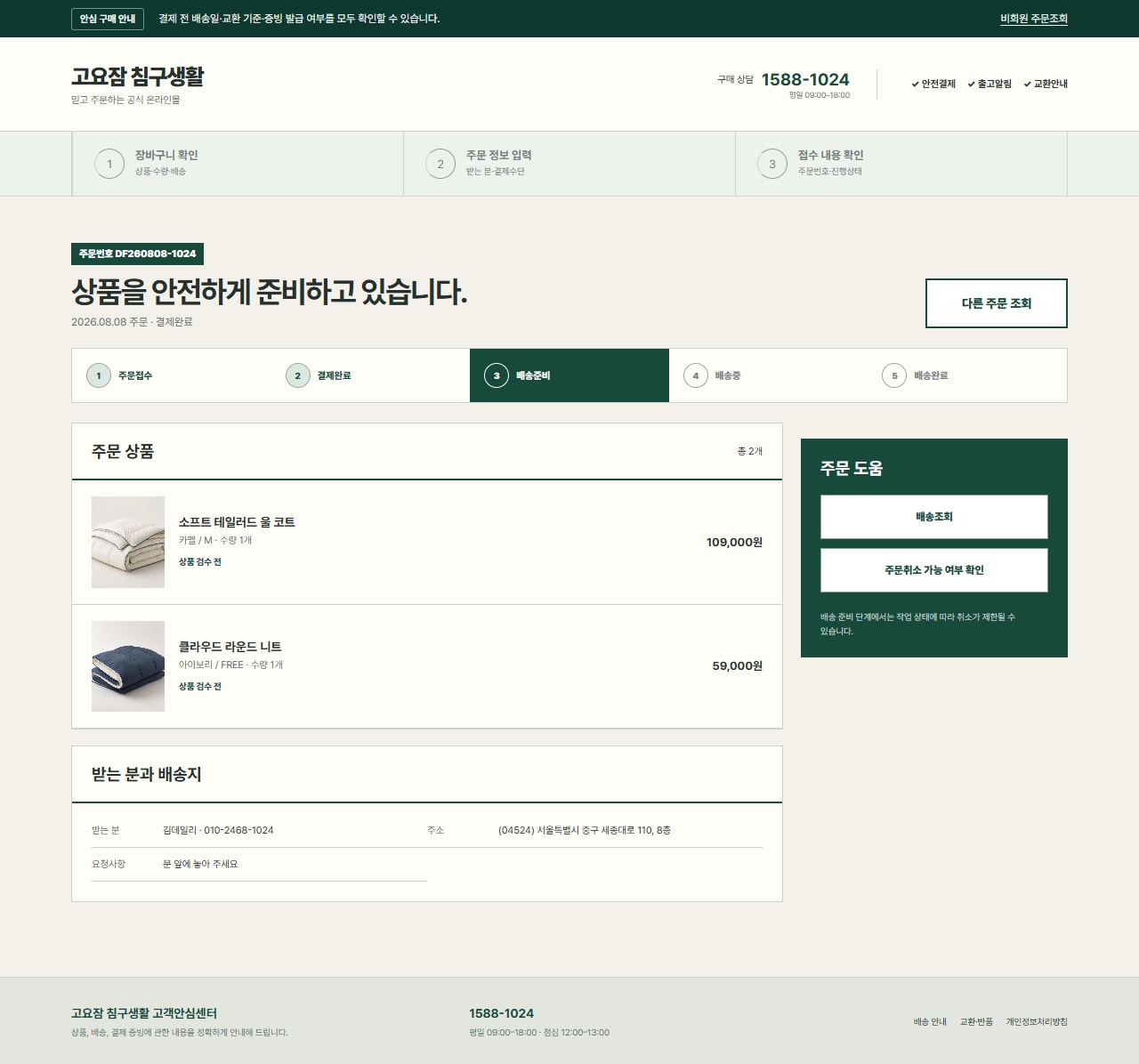Select the 배송완료 progress step
This screenshot has height=1064, width=1139.
[967, 375]
